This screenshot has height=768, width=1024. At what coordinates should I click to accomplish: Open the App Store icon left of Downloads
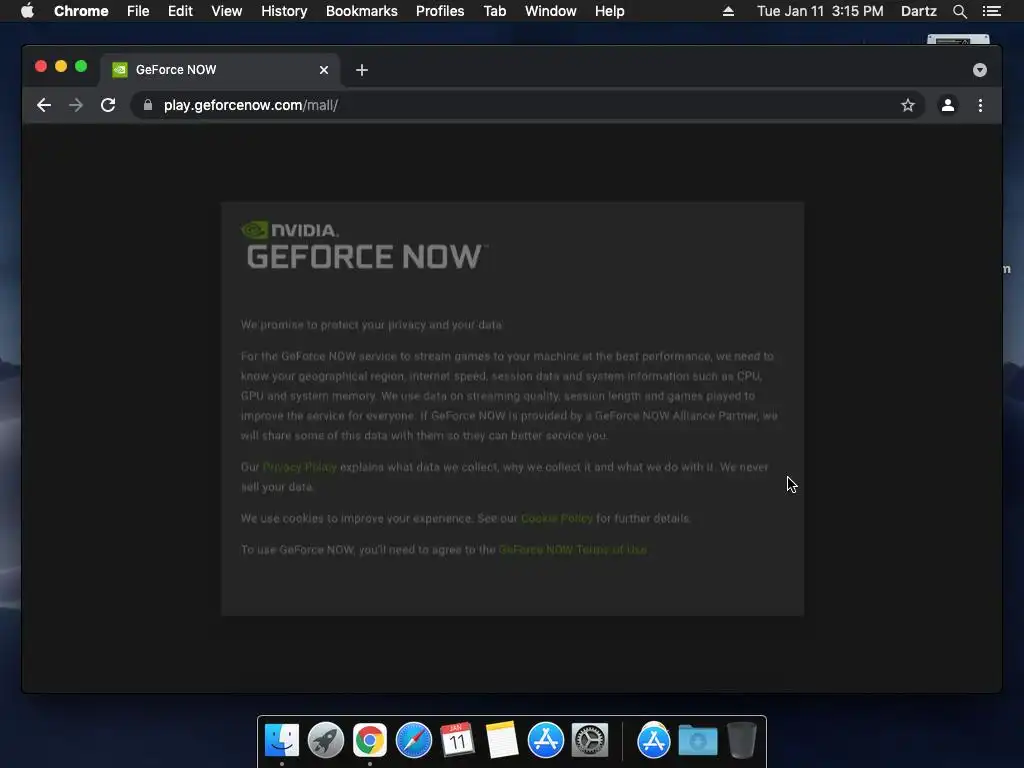pyautogui.click(x=654, y=741)
